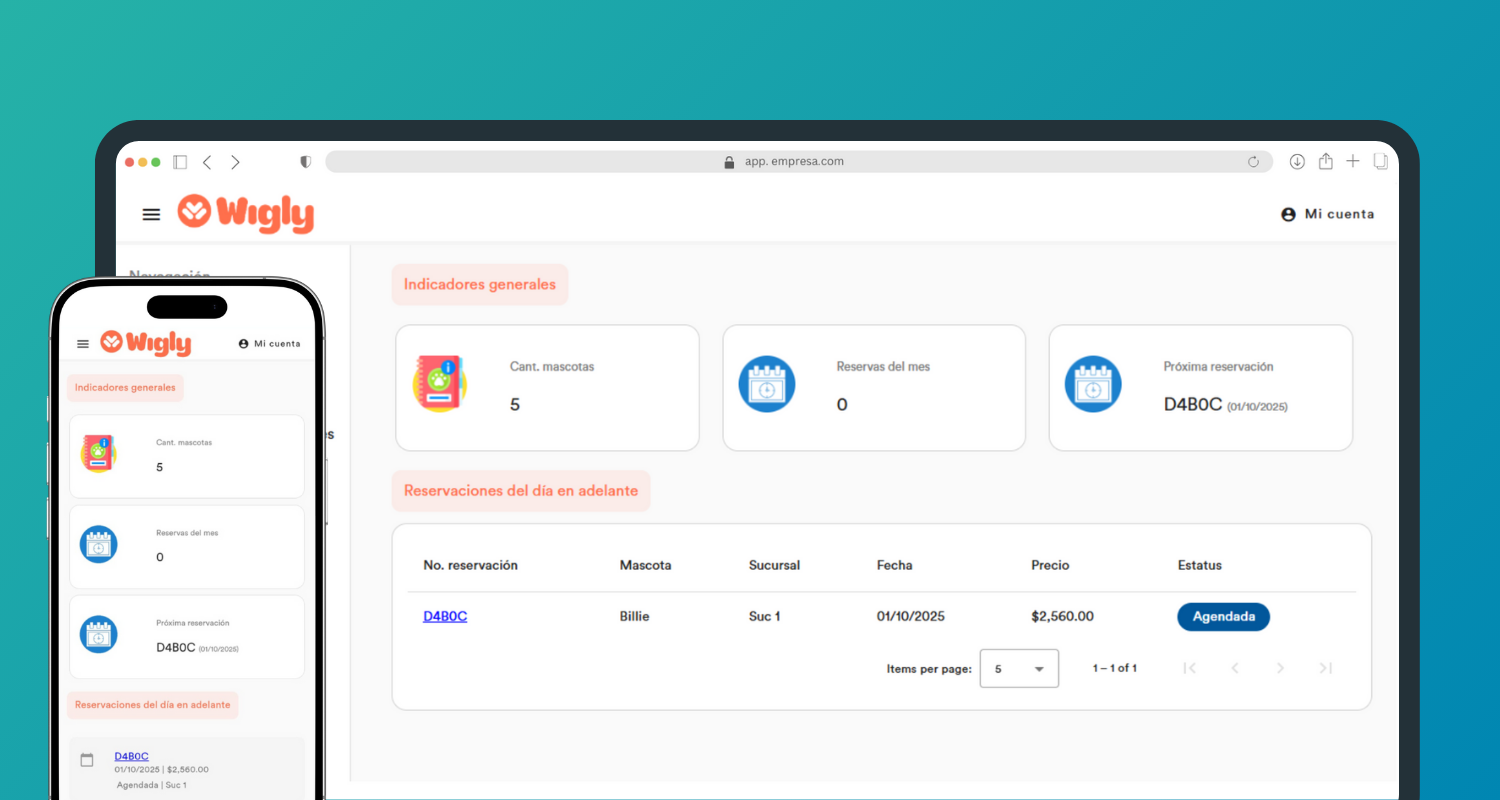Screen dimensions: 1500x800
Task: Click the browser sidebar toggle icon
Action: coord(180,162)
